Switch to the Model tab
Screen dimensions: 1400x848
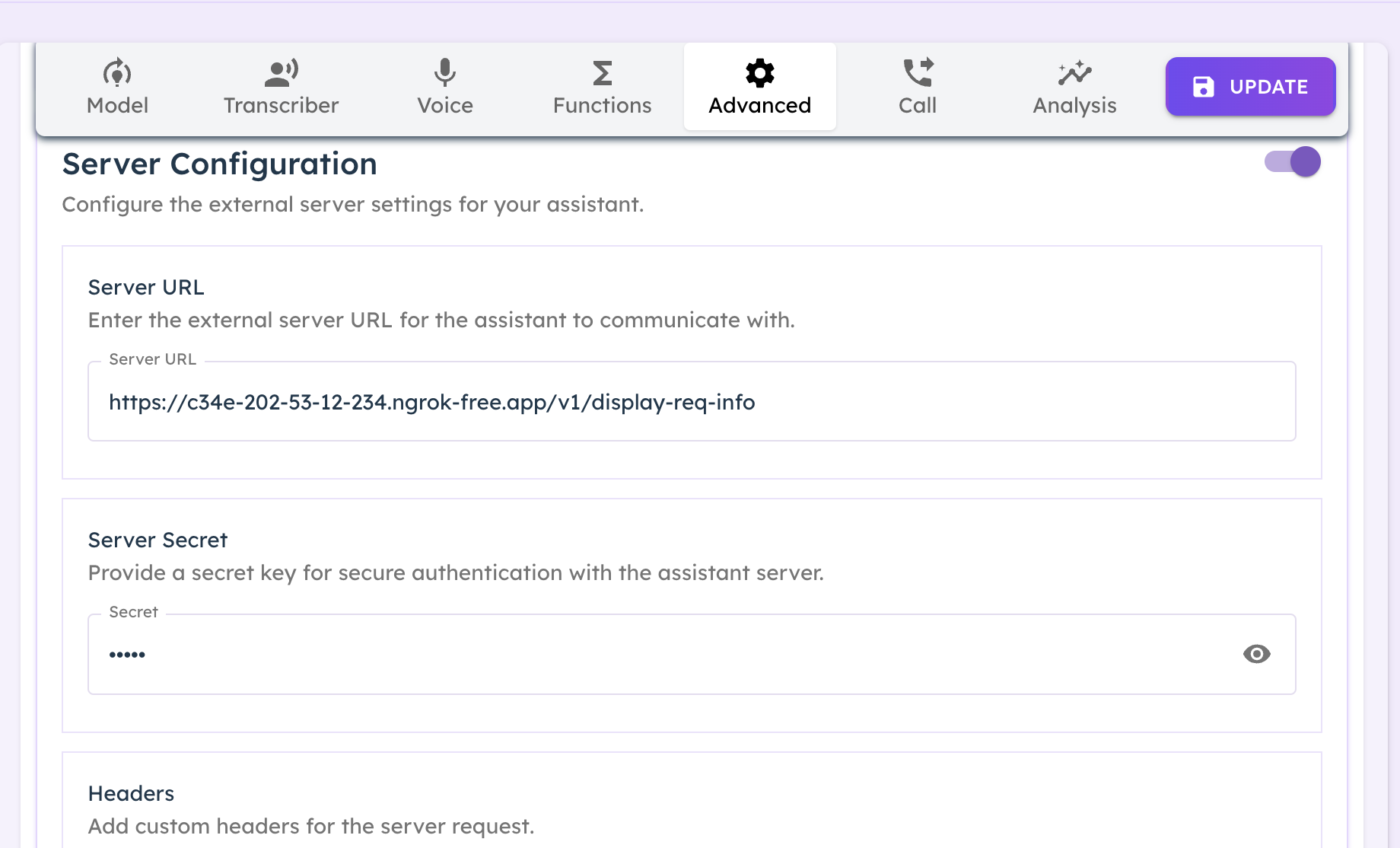click(x=117, y=87)
